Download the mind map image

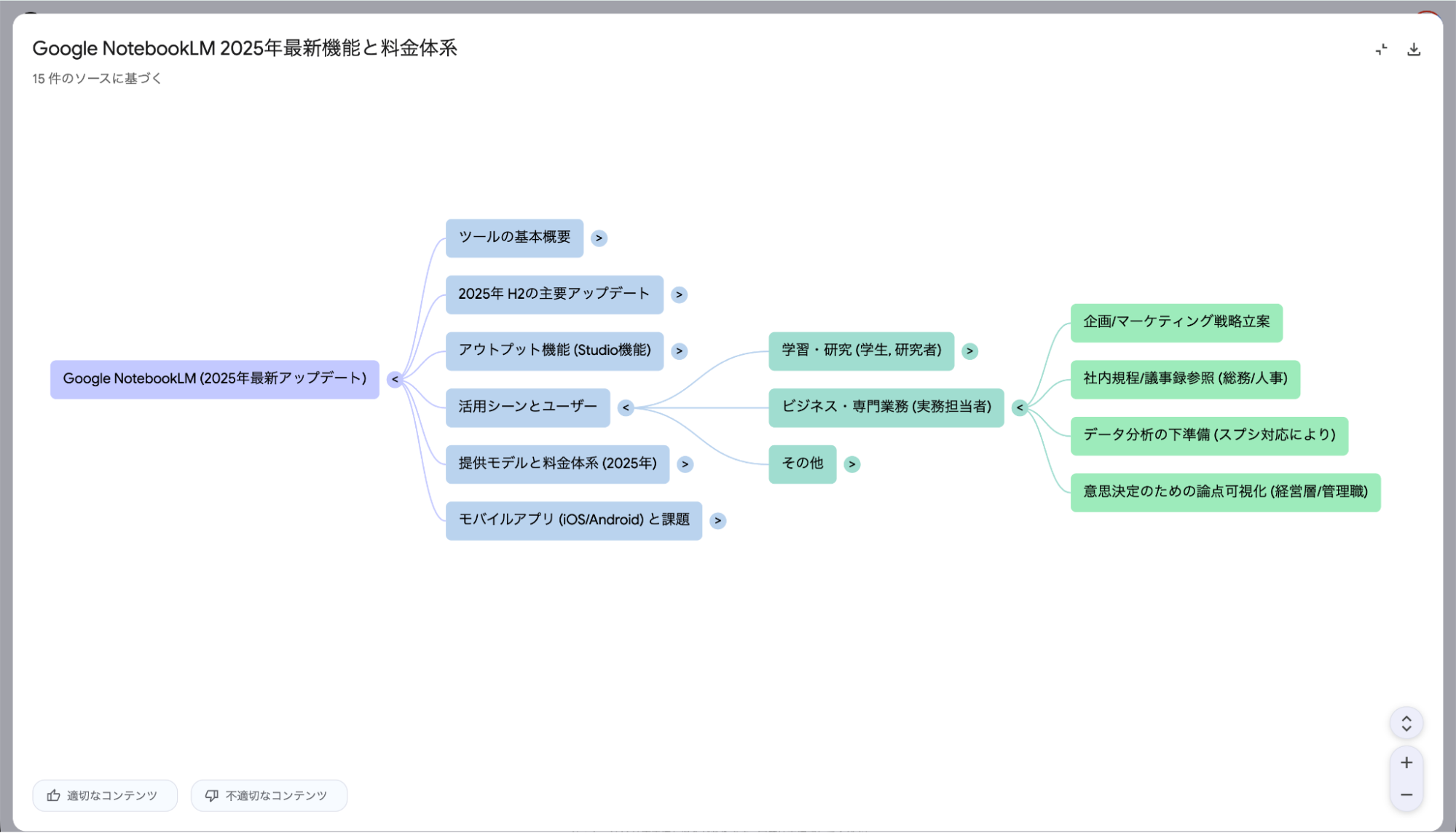point(1415,48)
